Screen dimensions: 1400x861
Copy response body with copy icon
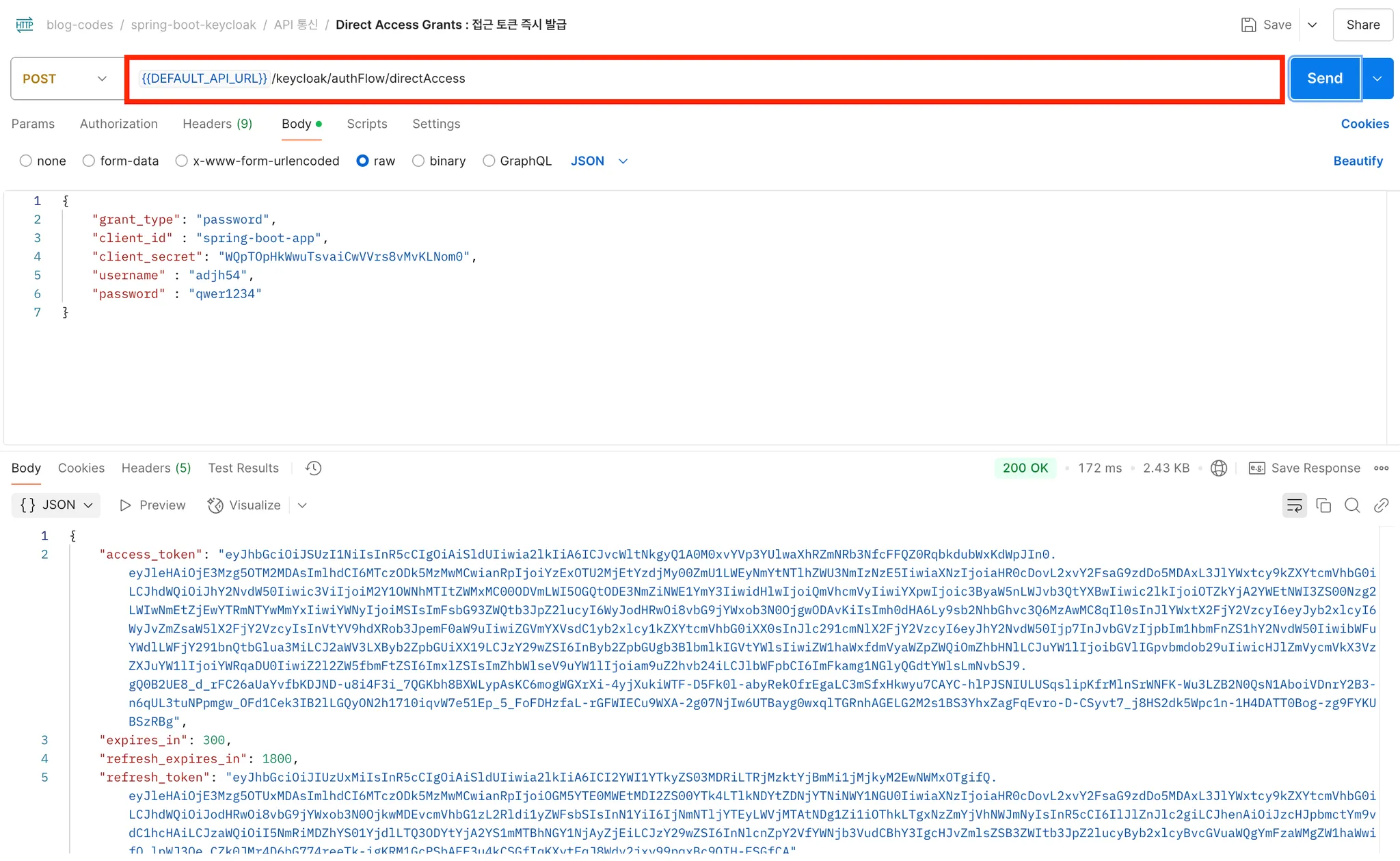pyautogui.click(x=1323, y=505)
